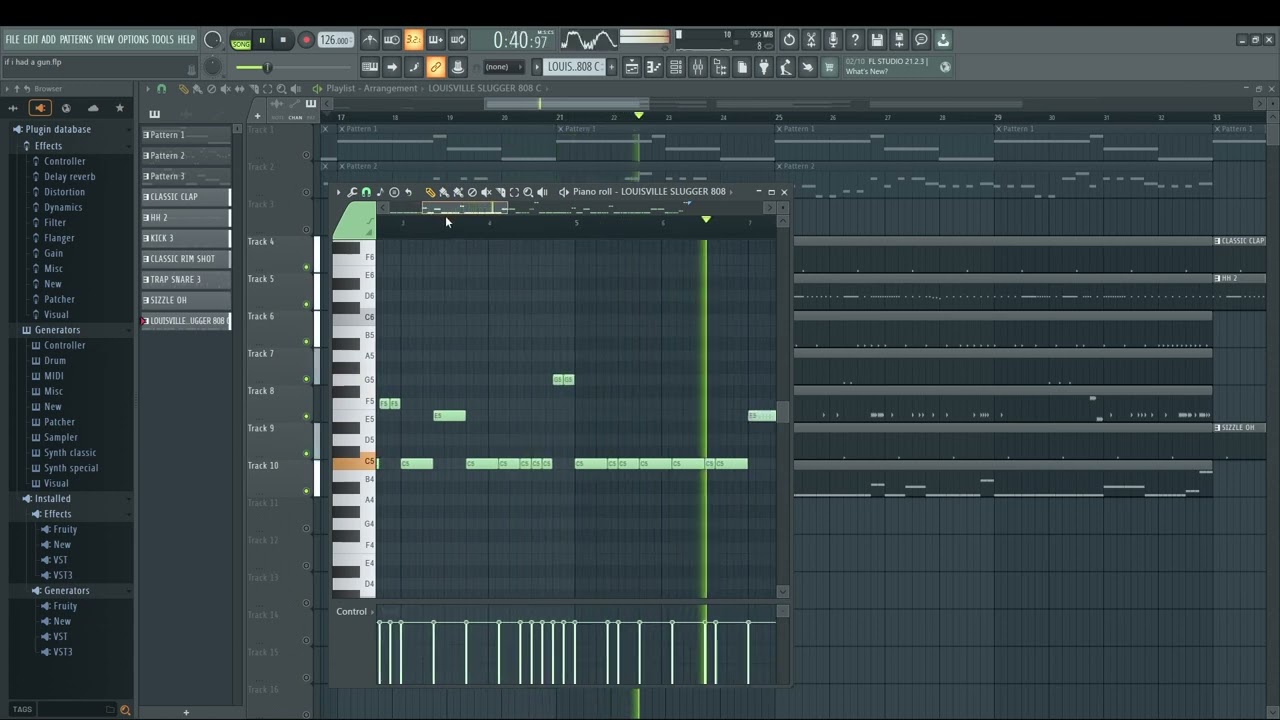Select the CLASSIC CLAP pattern in picker
This screenshot has width=1280, height=720.
[x=186, y=197]
